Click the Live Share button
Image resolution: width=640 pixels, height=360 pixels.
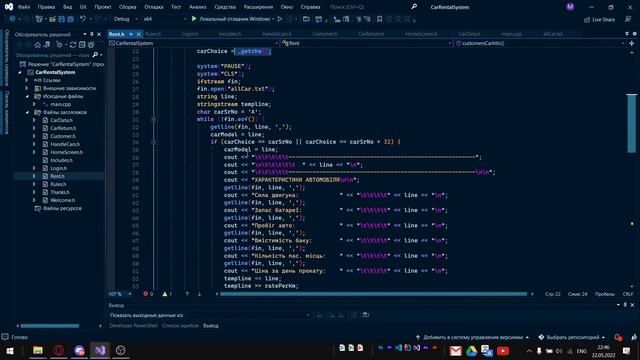pos(599,19)
